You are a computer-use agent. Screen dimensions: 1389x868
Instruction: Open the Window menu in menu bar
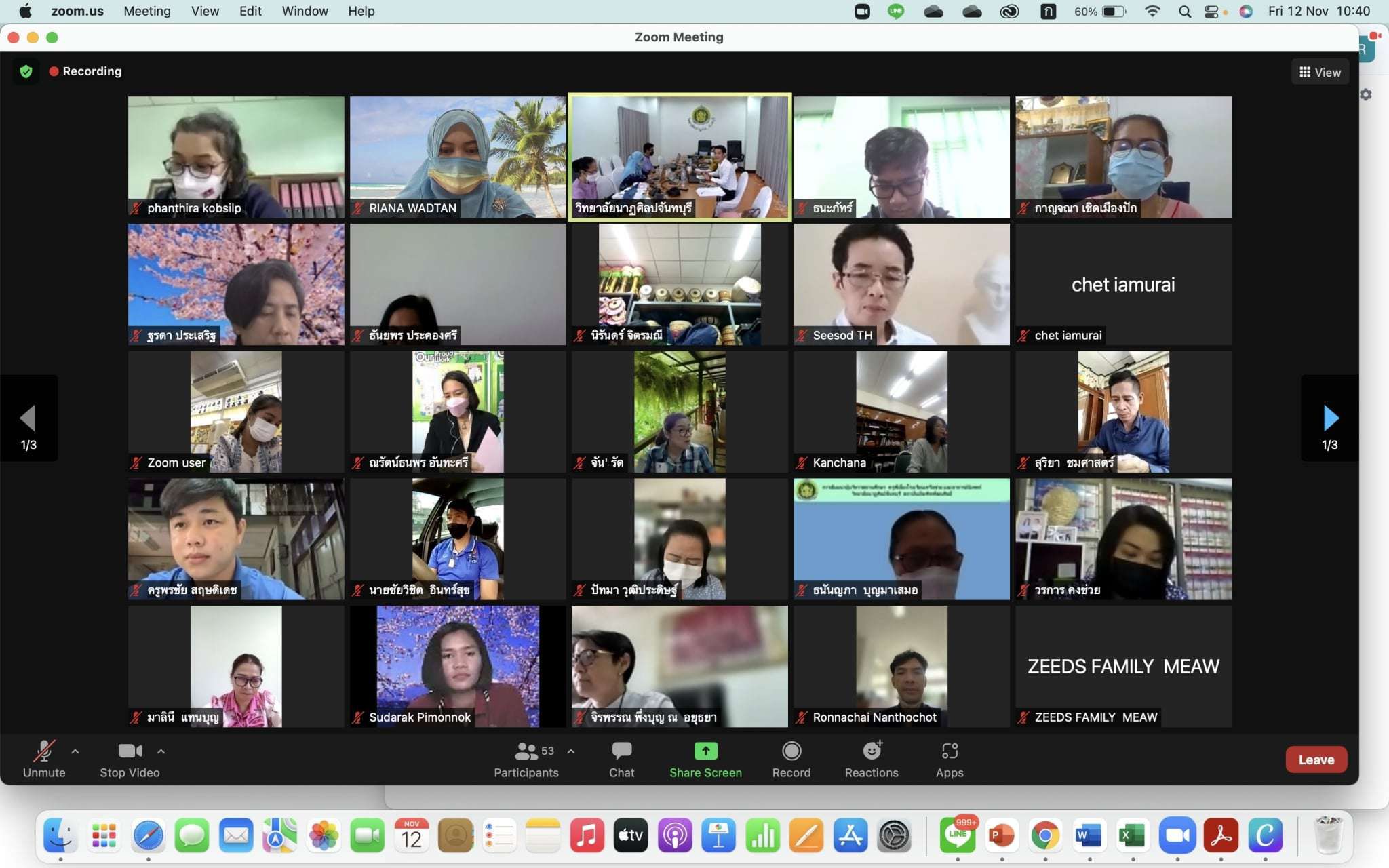click(x=305, y=11)
